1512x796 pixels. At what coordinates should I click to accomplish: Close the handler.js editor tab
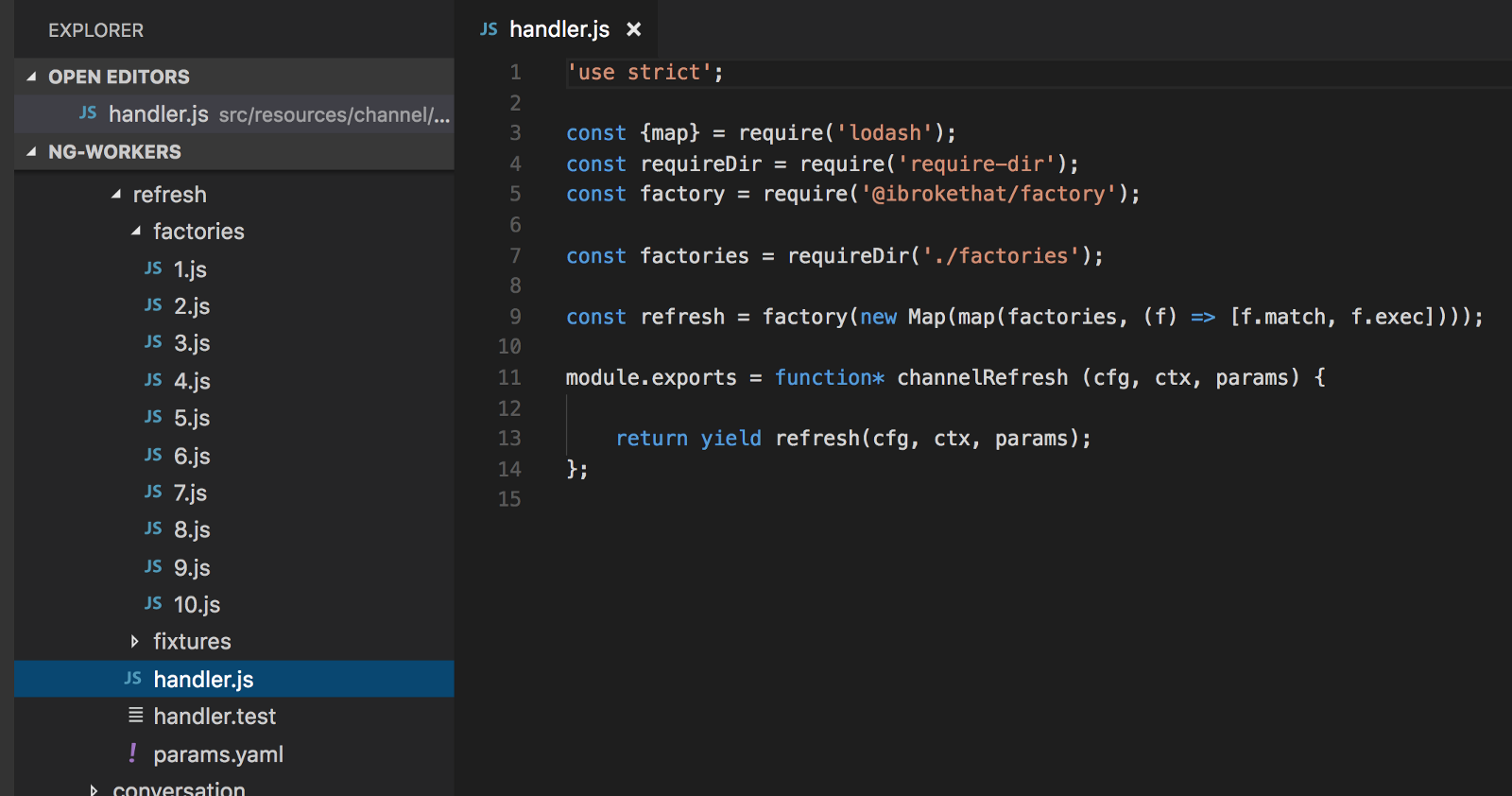click(634, 29)
